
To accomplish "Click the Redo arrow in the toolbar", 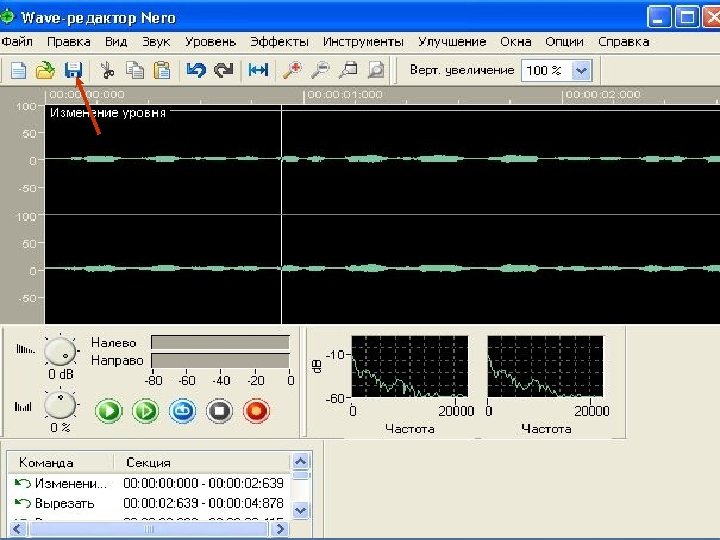I will tap(223, 70).
